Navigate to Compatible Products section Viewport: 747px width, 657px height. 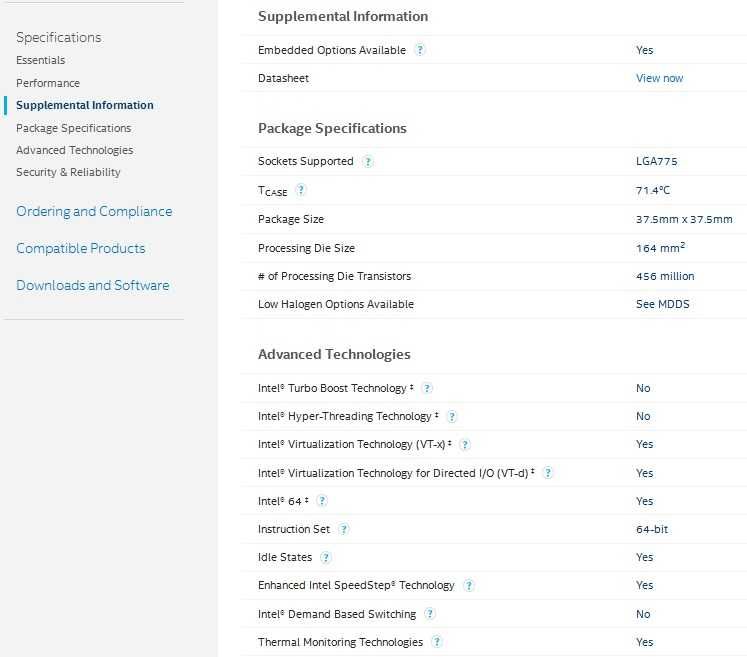80,248
